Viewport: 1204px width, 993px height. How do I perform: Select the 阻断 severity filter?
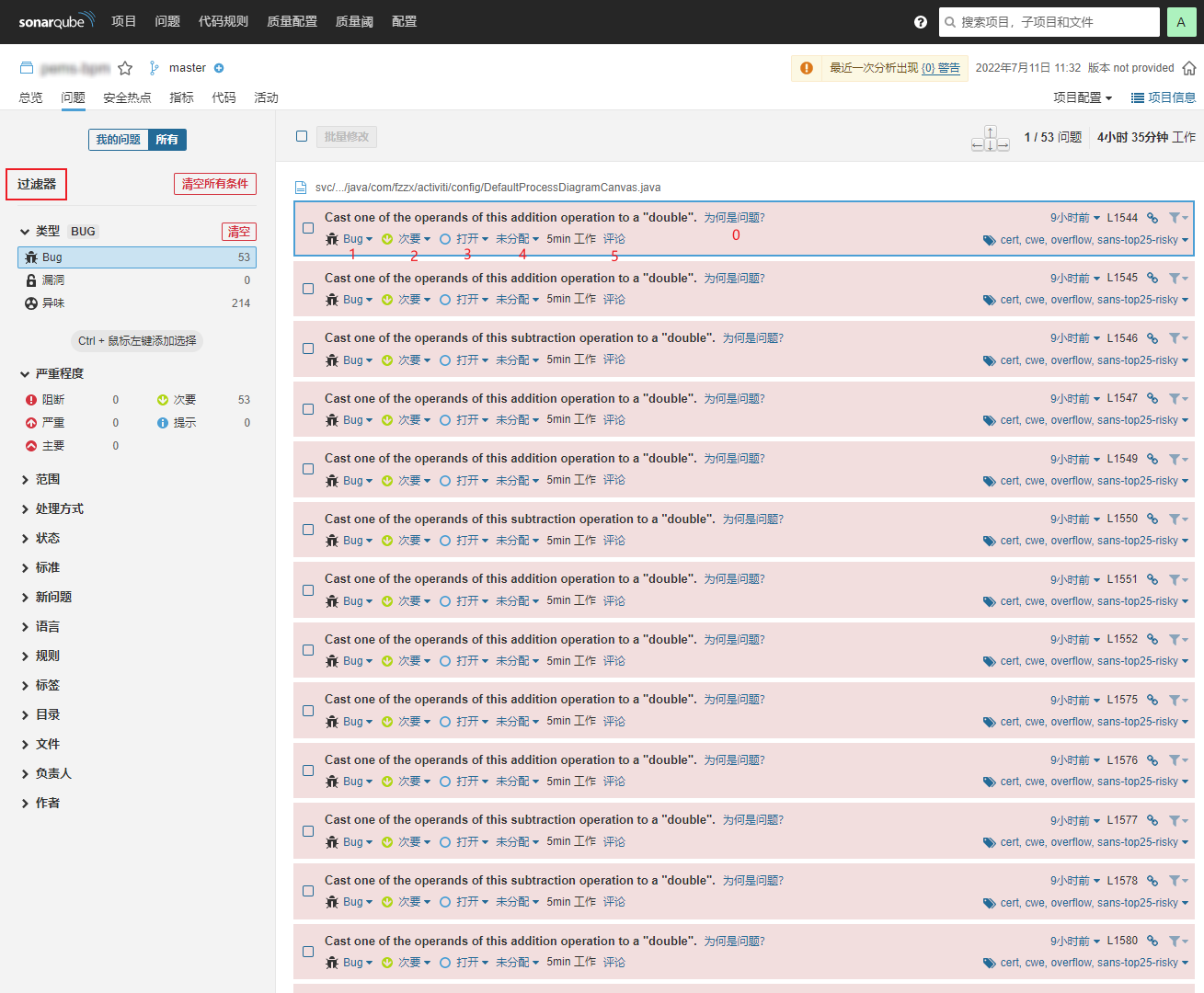(72, 400)
